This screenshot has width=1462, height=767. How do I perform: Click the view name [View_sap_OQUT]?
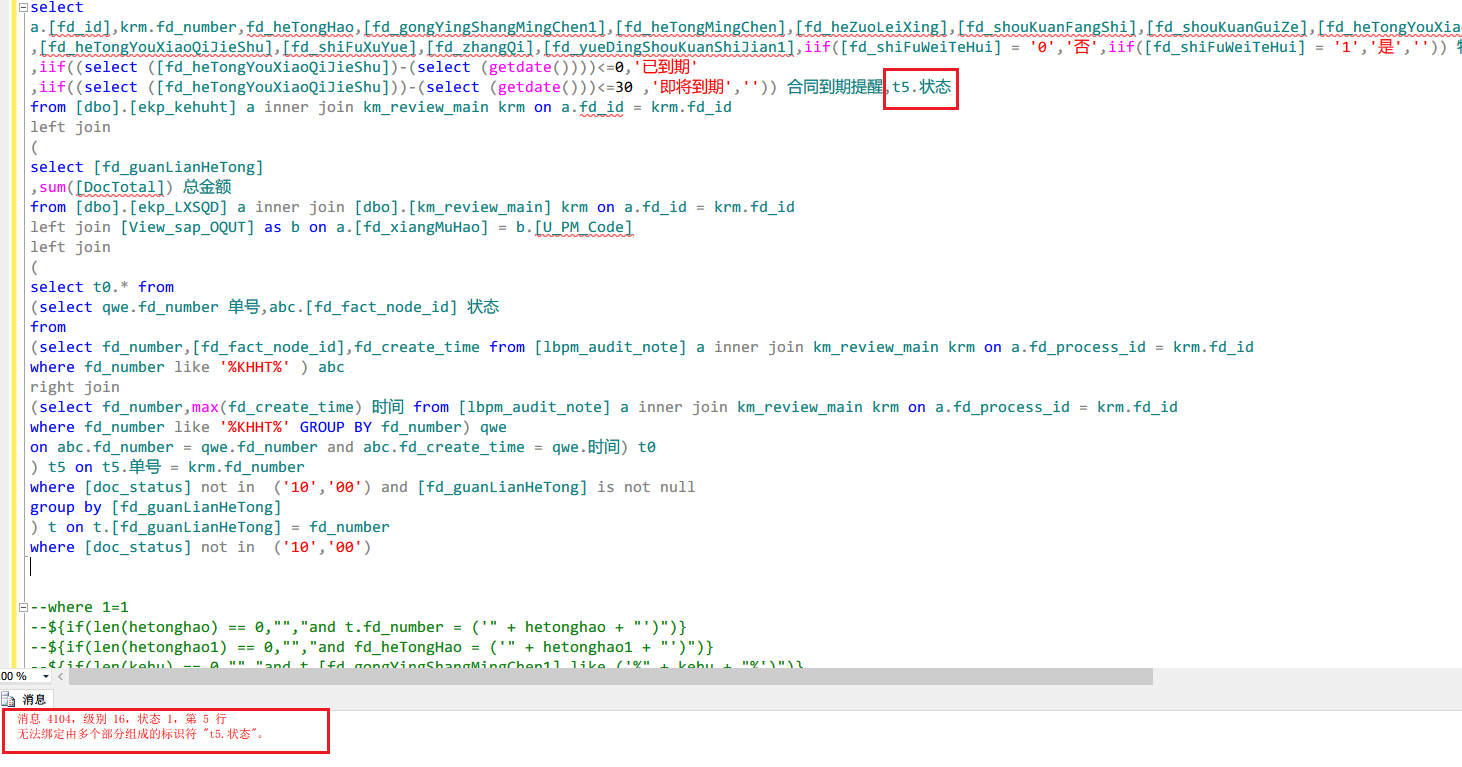click(x=189, y=227)
